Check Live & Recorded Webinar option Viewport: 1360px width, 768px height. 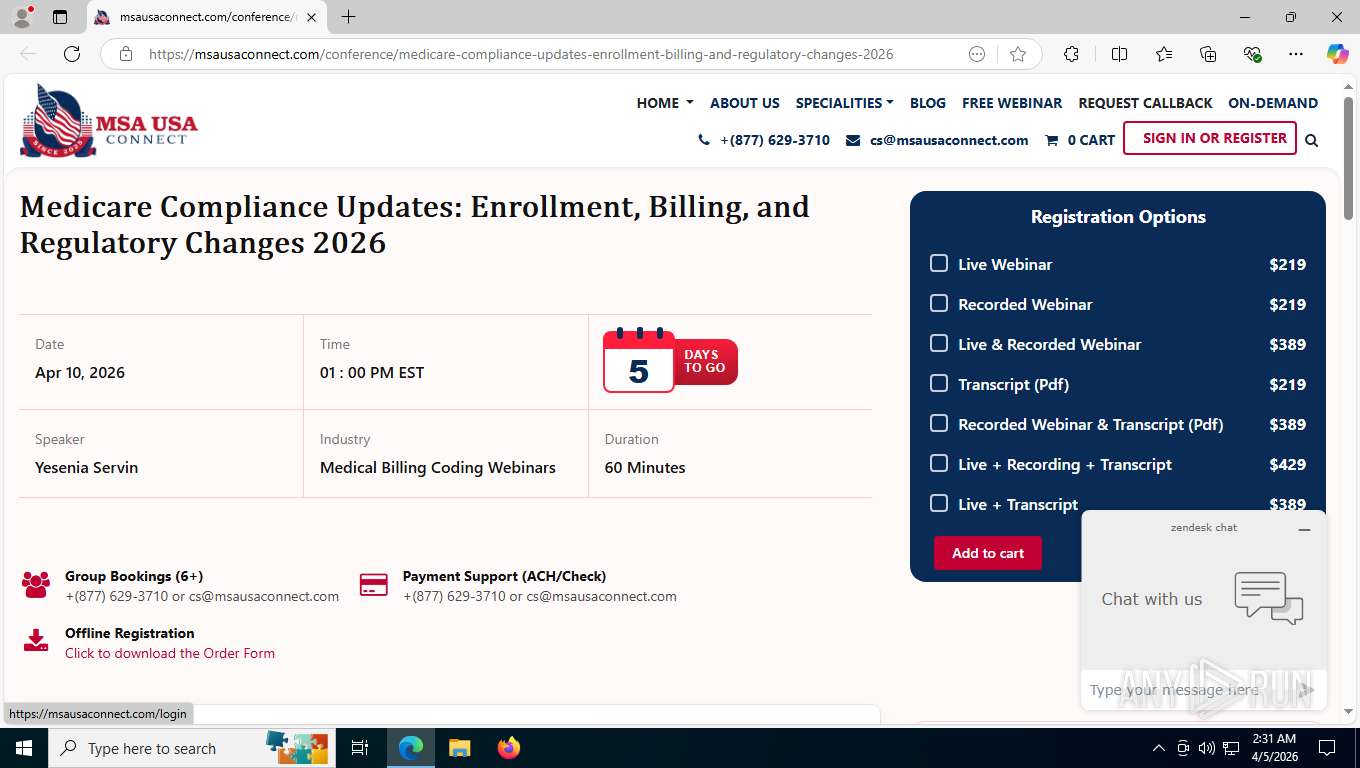click(939, 343)
